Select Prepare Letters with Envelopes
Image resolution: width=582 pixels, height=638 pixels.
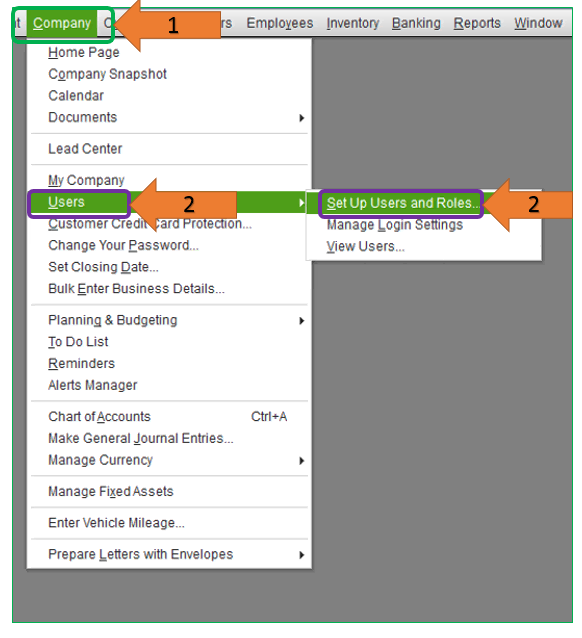(x=140, y=554)
